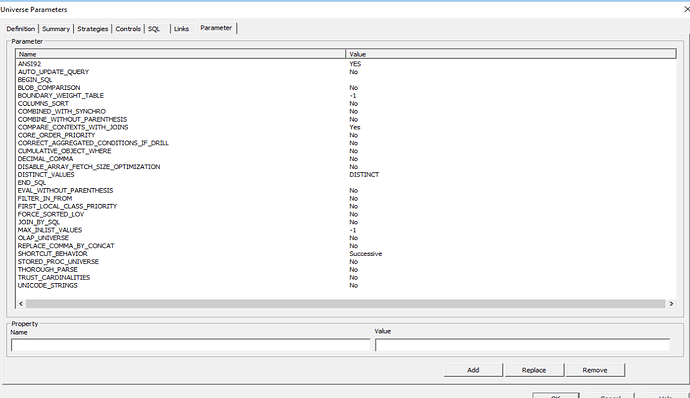Select the UNICODE_STRINGS parameter

[x=48, y=285]
